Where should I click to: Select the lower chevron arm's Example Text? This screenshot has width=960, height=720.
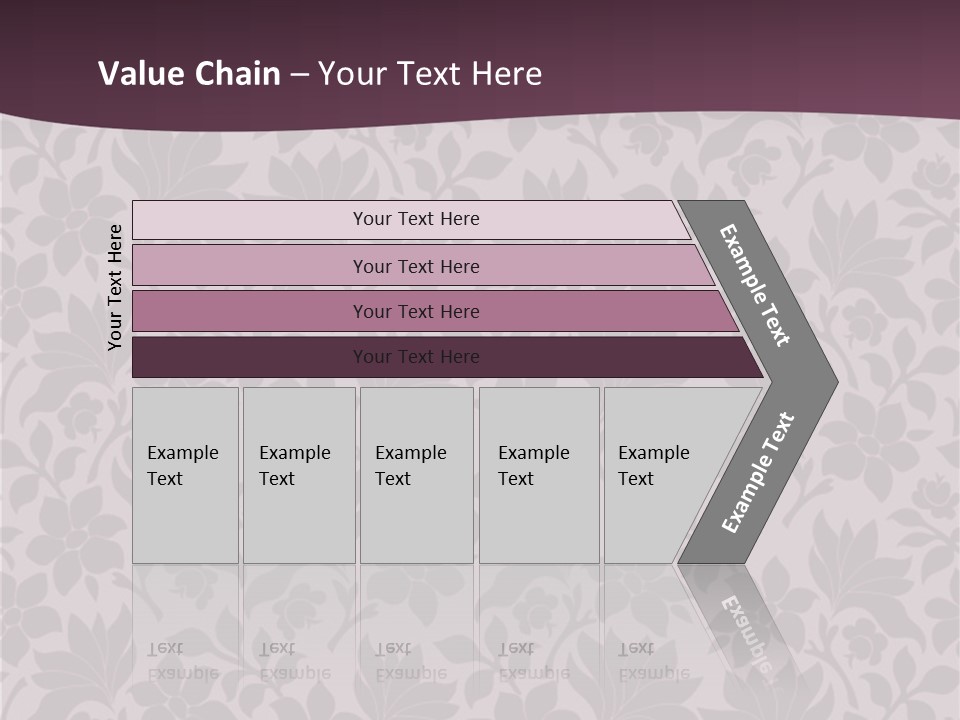coord(758,473)
